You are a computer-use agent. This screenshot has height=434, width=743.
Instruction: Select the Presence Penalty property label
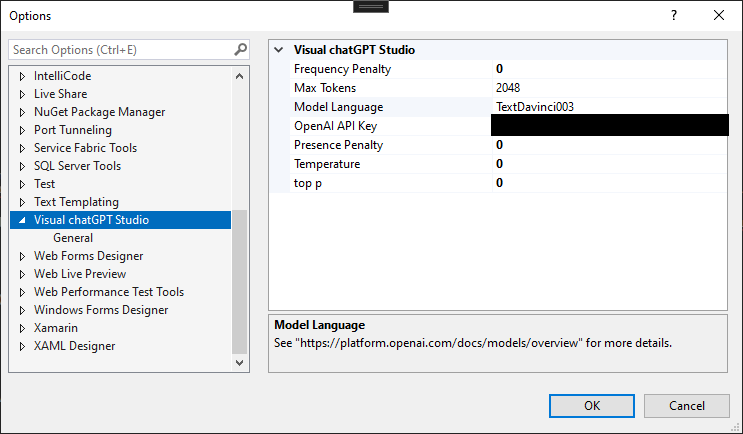(x=338, y=145)
